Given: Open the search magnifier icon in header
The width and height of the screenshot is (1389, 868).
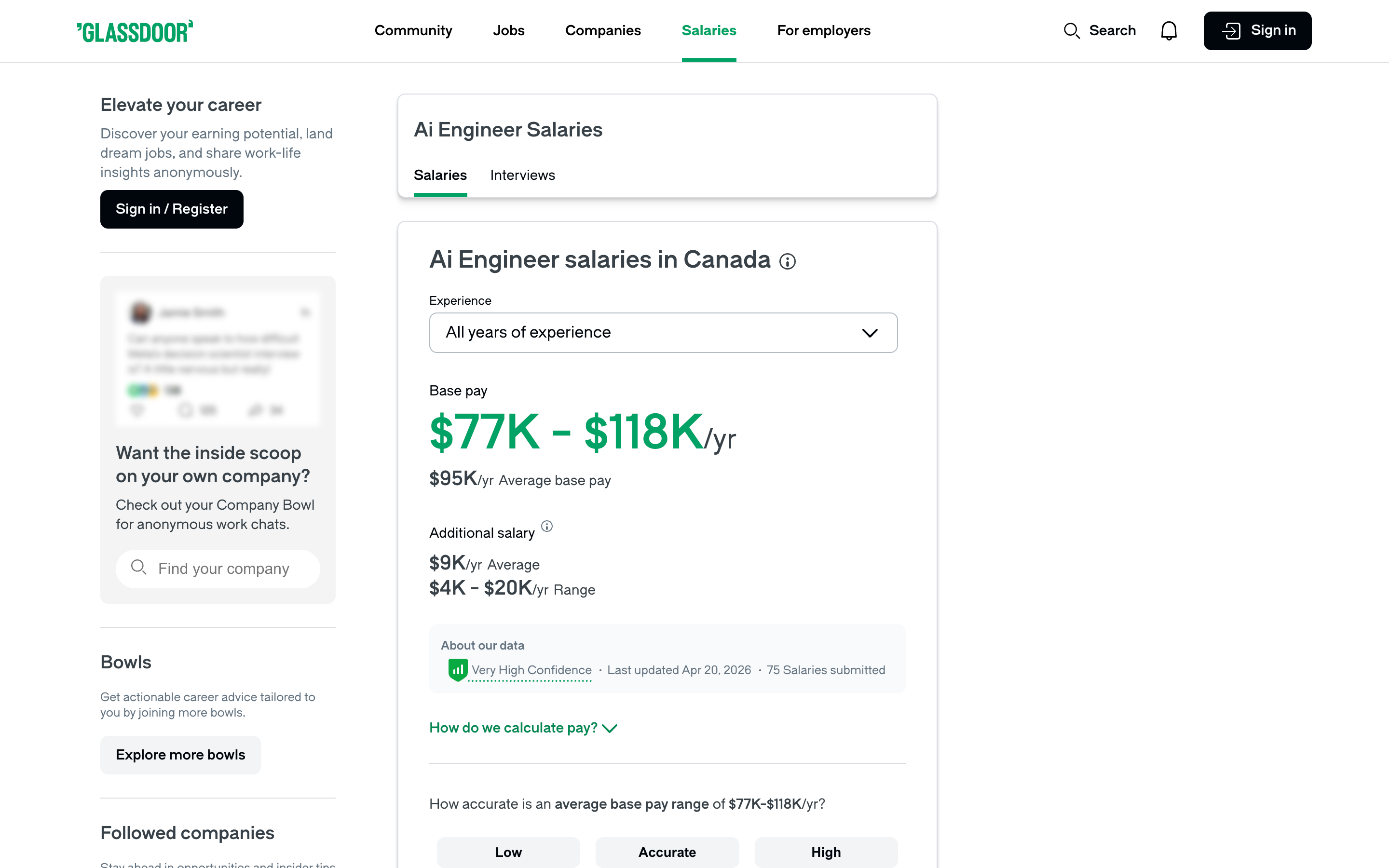Looking at the screenshot, I should click(x=1071, y=30).
